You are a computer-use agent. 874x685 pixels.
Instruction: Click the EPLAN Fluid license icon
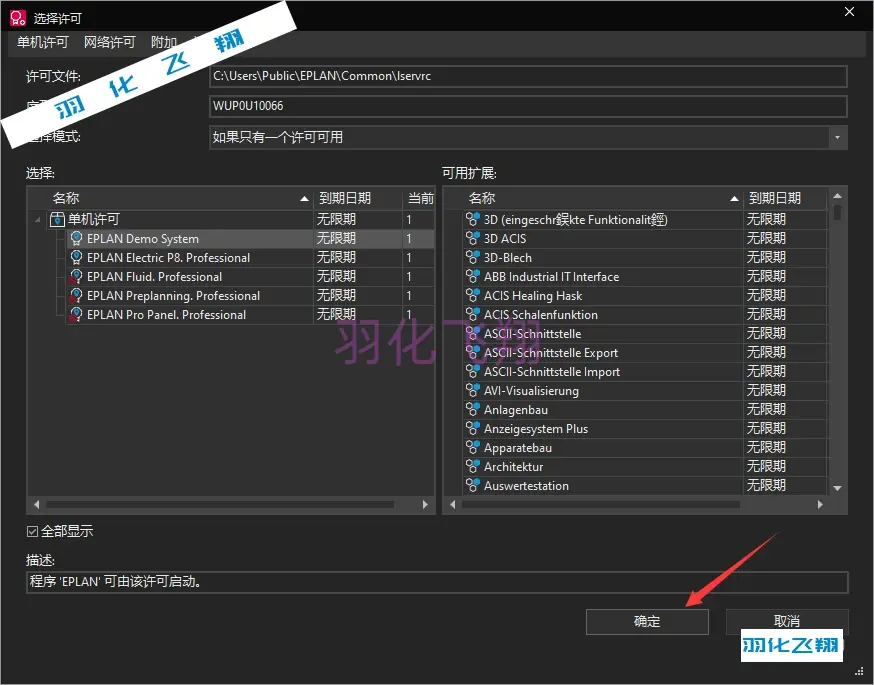click(x=76, y=276)
